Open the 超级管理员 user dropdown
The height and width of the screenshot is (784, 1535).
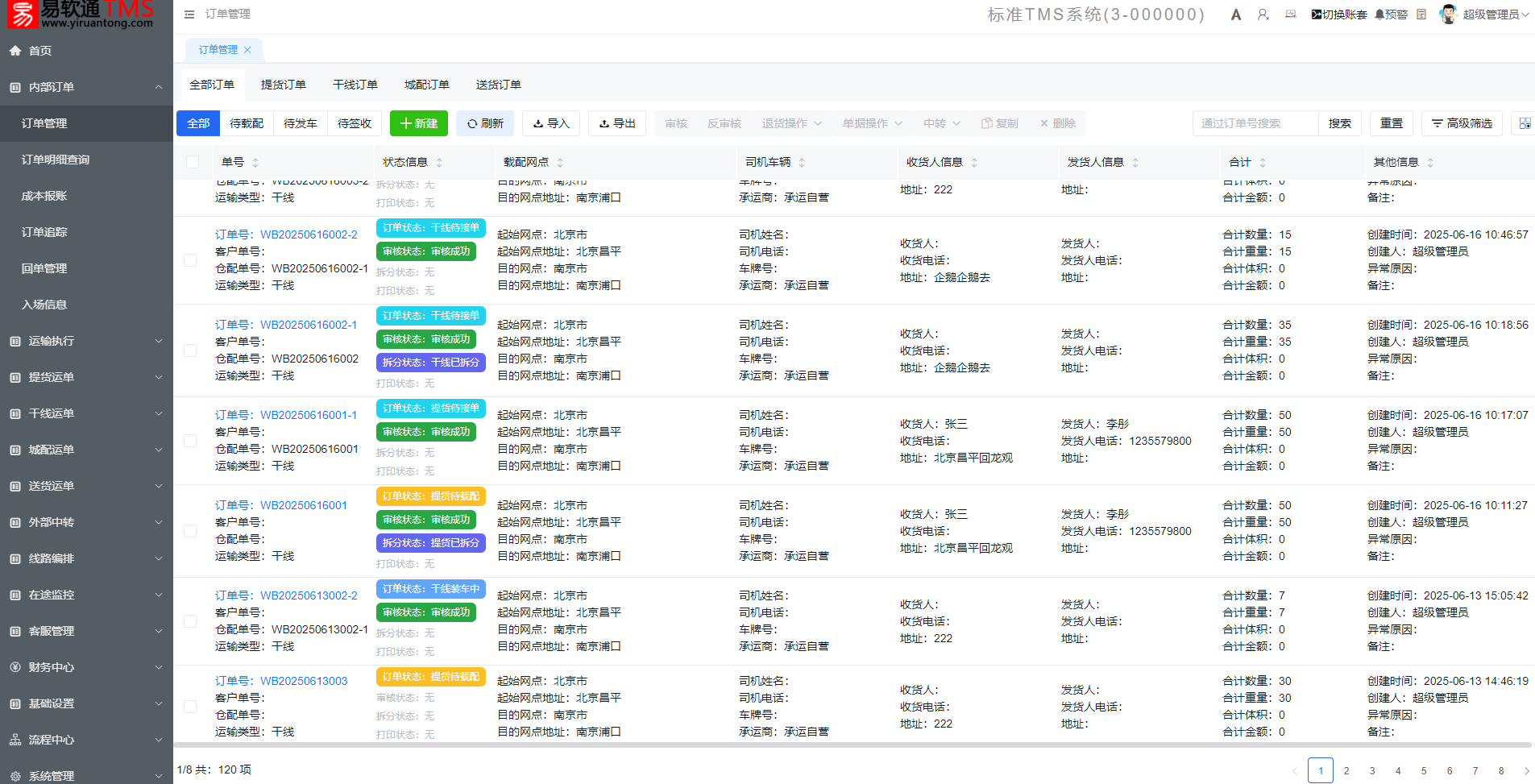coord(1496,15)
